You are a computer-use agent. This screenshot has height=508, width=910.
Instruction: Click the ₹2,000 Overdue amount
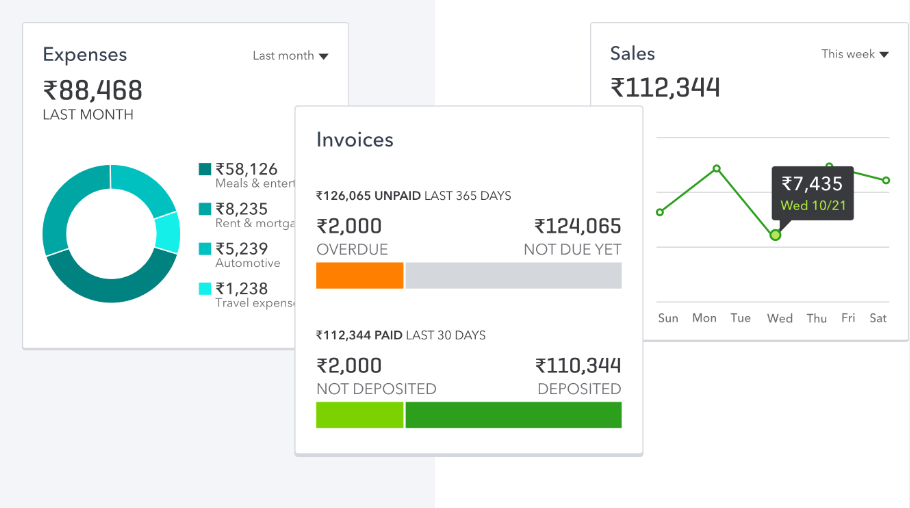coord(349,227)
